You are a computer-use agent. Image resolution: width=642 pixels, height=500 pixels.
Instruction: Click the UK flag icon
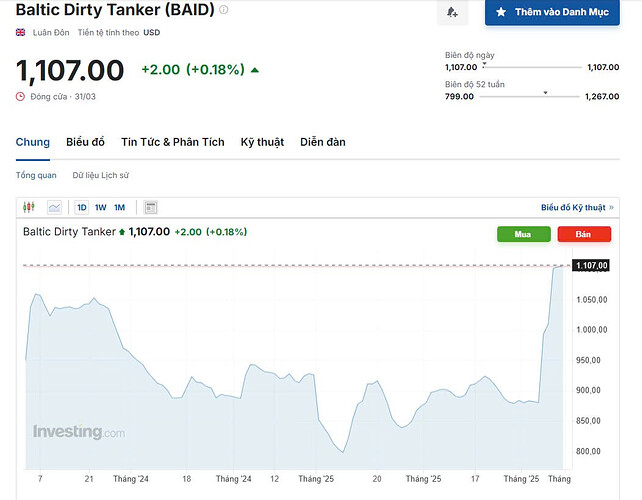[20, 32]
